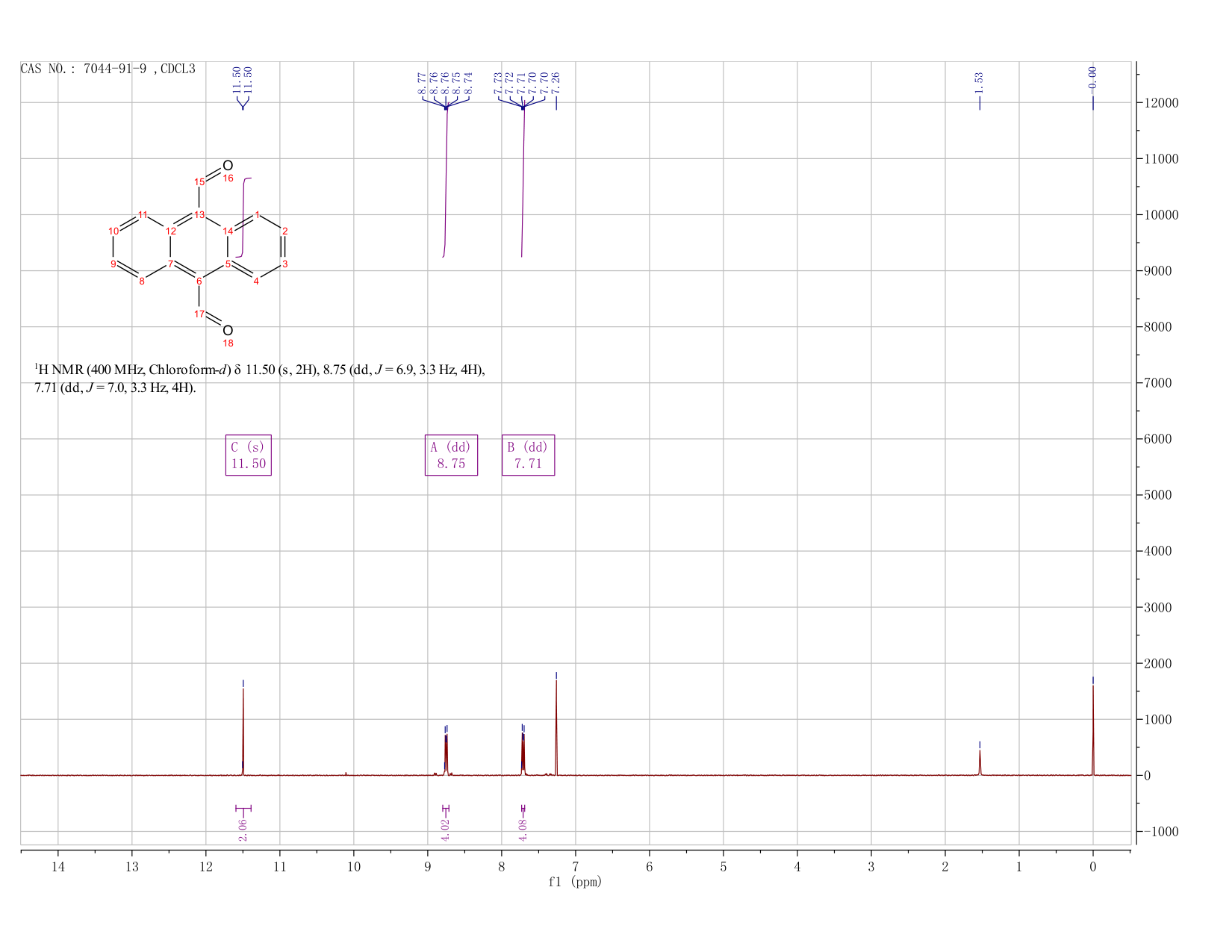Select carbon atom 6 in the molecule
1232x952 pixels.
point(199,281)
